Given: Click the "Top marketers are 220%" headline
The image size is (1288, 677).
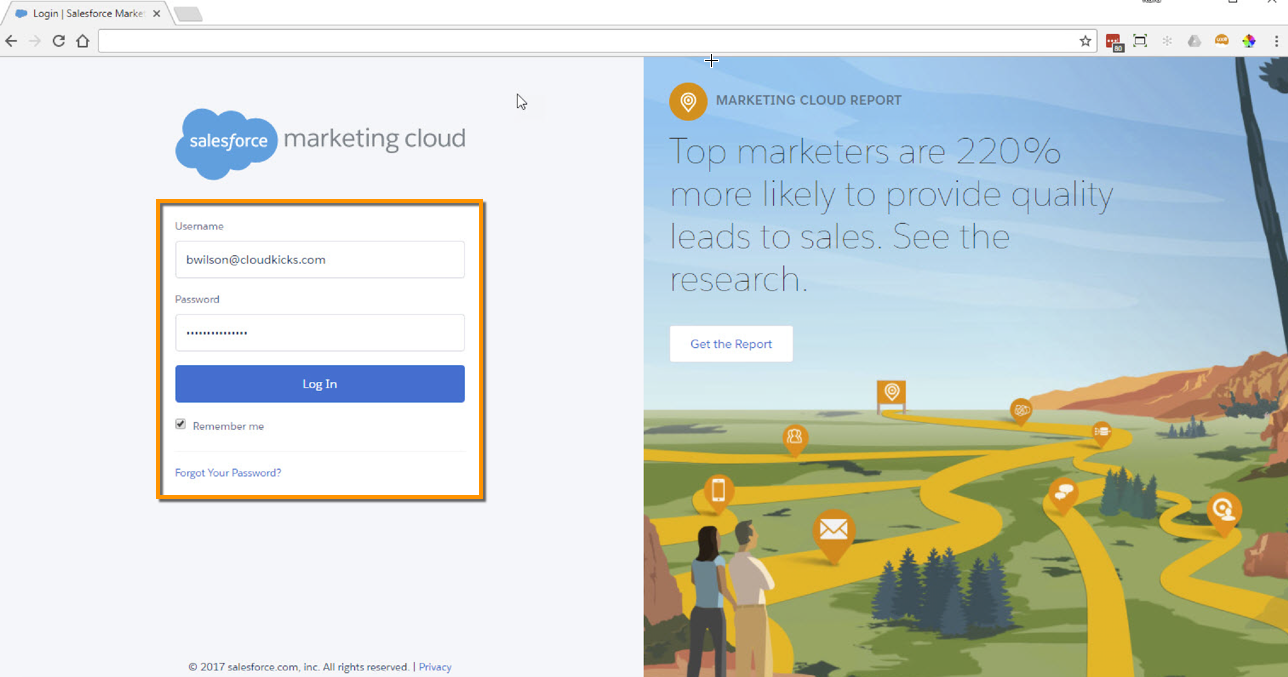Looking at the screenshot, I should [865, 152].
